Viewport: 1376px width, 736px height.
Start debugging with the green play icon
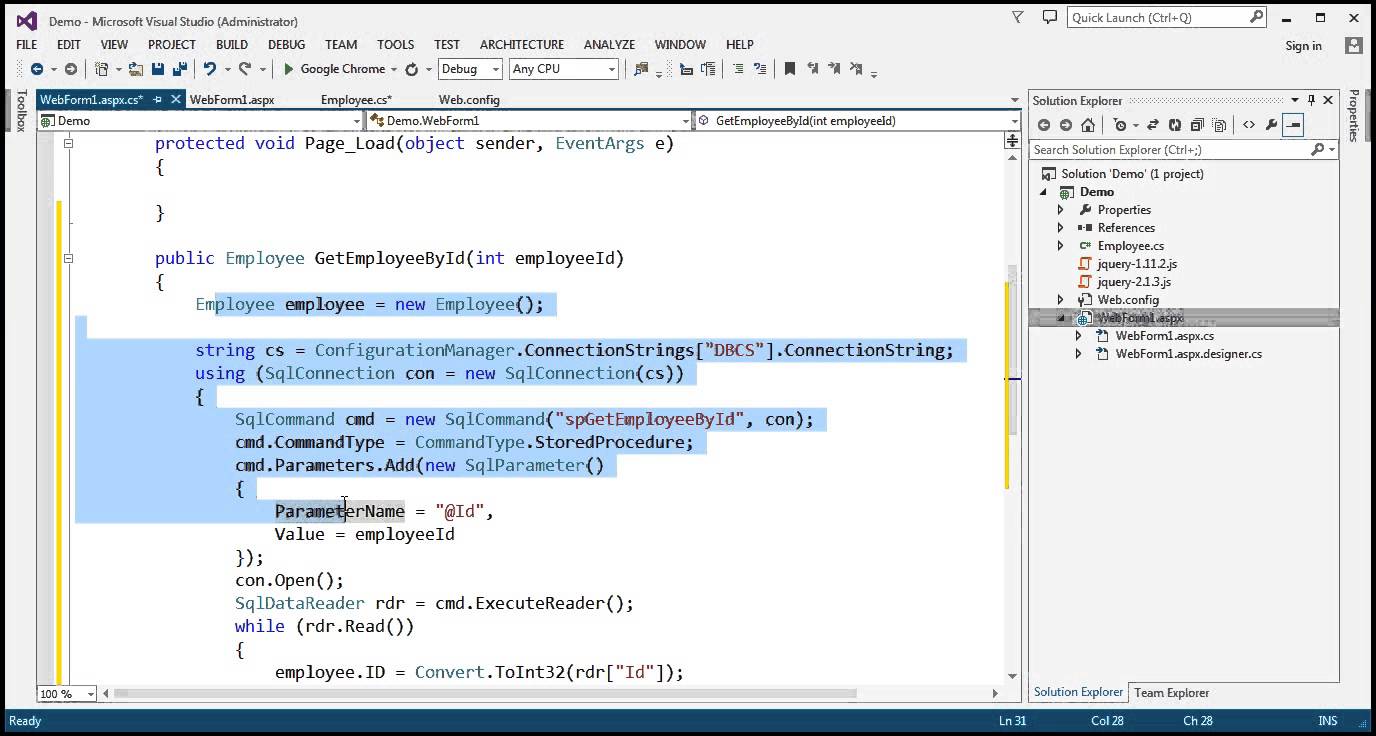[x=289, y=69]
